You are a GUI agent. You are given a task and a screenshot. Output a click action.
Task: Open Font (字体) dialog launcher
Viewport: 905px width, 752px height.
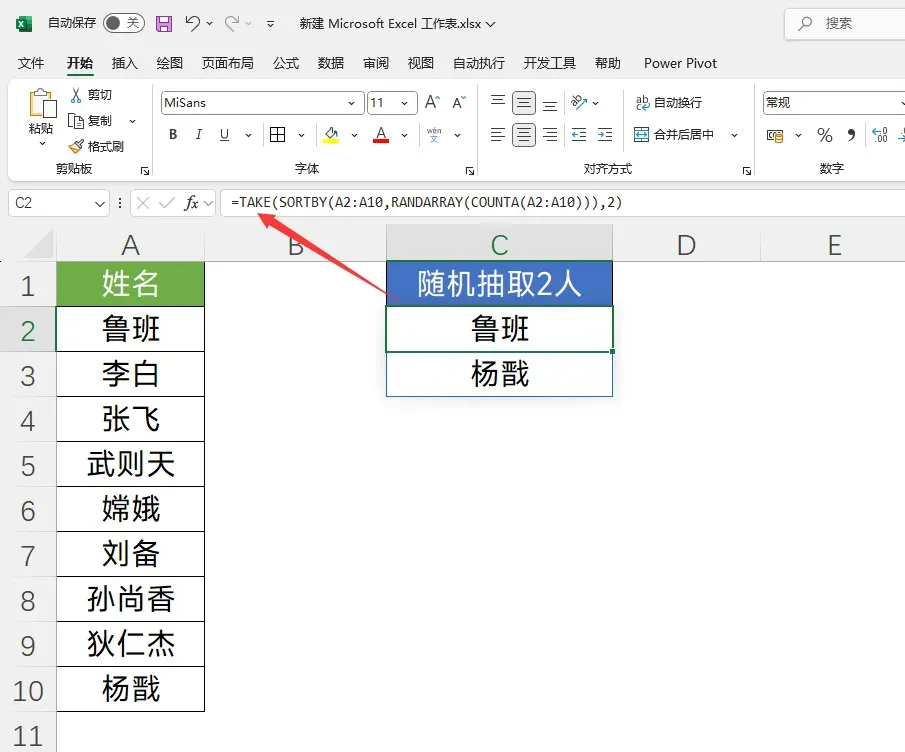pyautogui.click(x=470, y=171)
